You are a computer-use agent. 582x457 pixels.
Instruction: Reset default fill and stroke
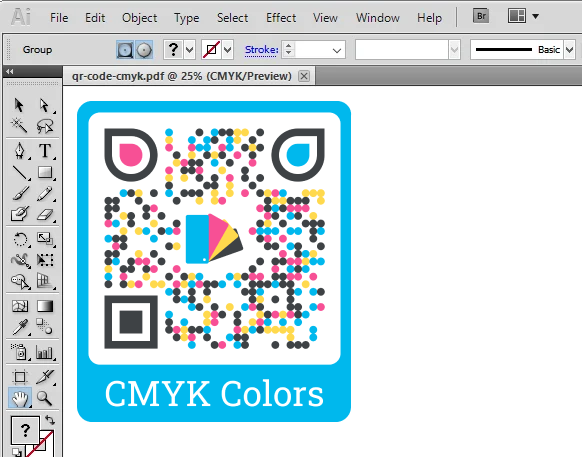tap(16, 453)
